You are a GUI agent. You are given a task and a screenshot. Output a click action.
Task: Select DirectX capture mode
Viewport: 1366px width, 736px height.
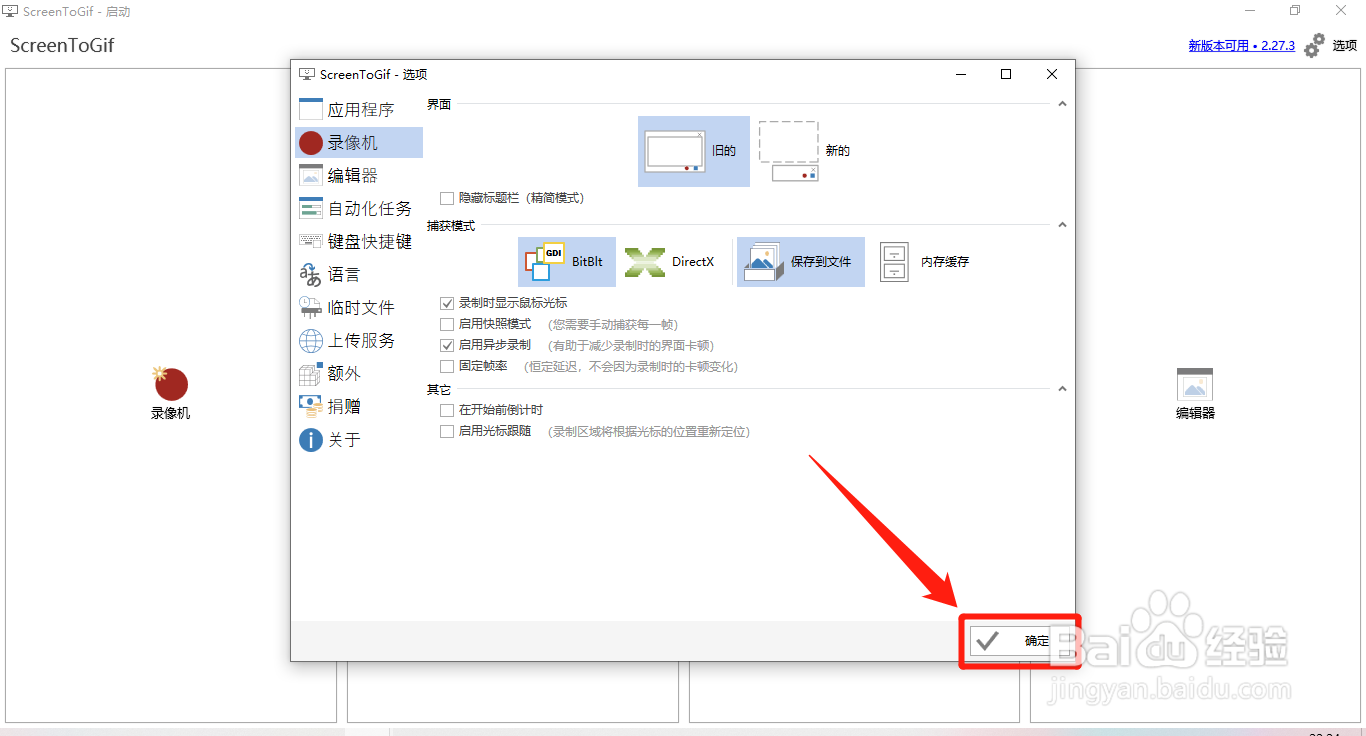[671, 262]
